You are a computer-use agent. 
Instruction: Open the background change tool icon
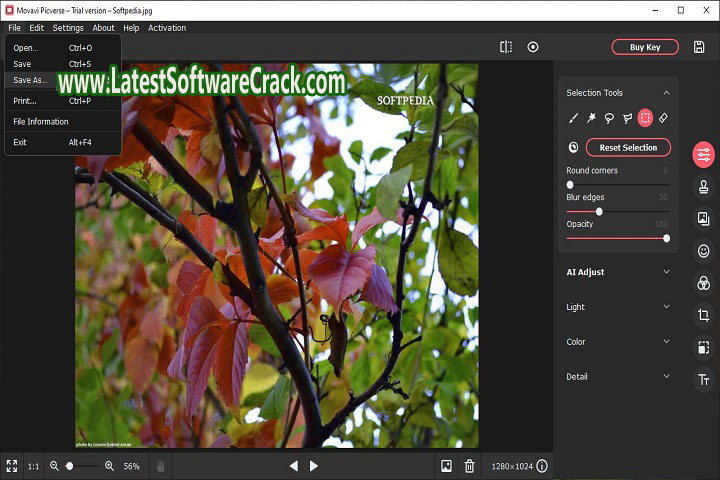(703, 219)
